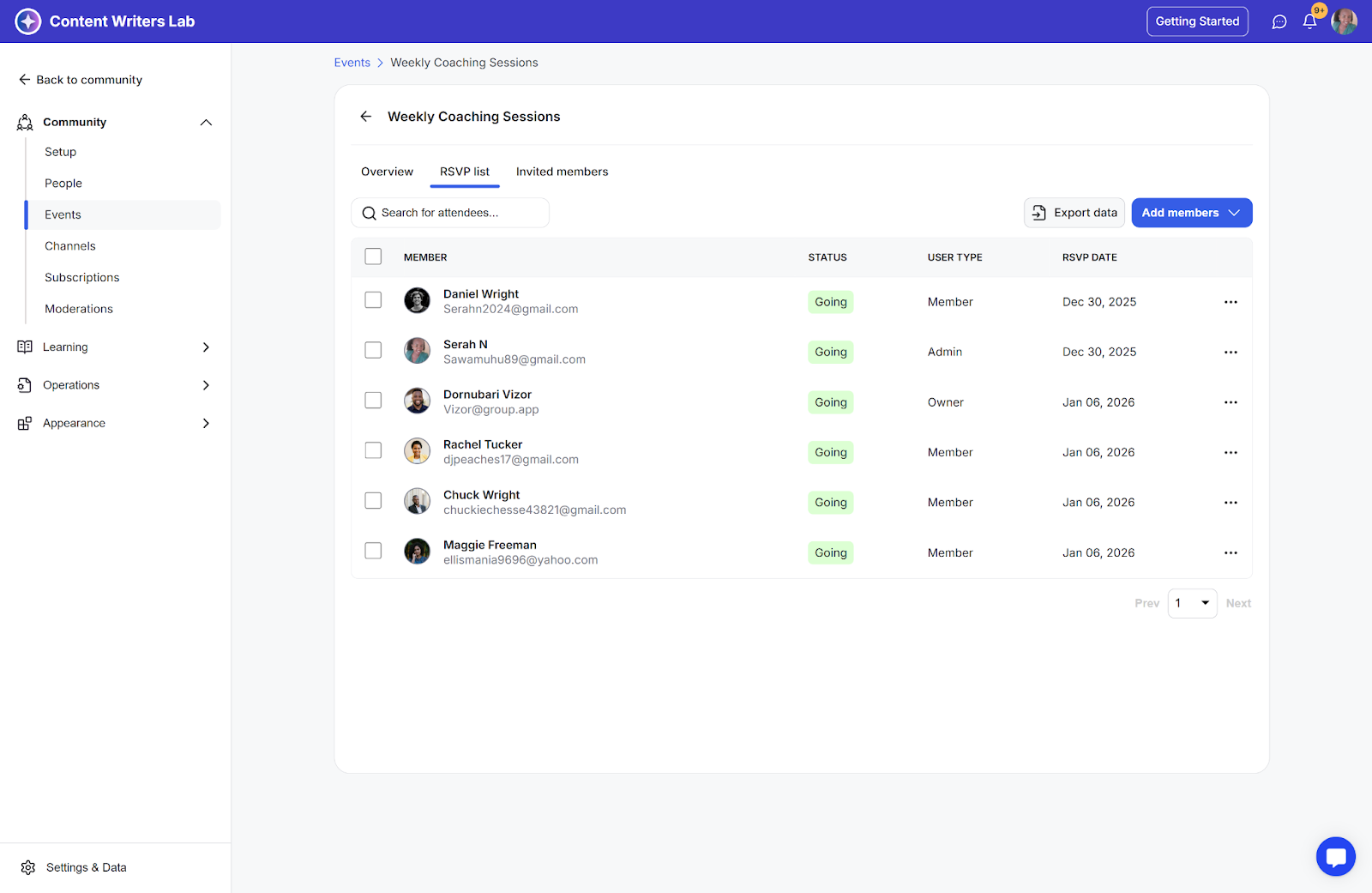Click the Content Writers Lab logo icon
Screen dimensions: 1372x893
[28, 21]
